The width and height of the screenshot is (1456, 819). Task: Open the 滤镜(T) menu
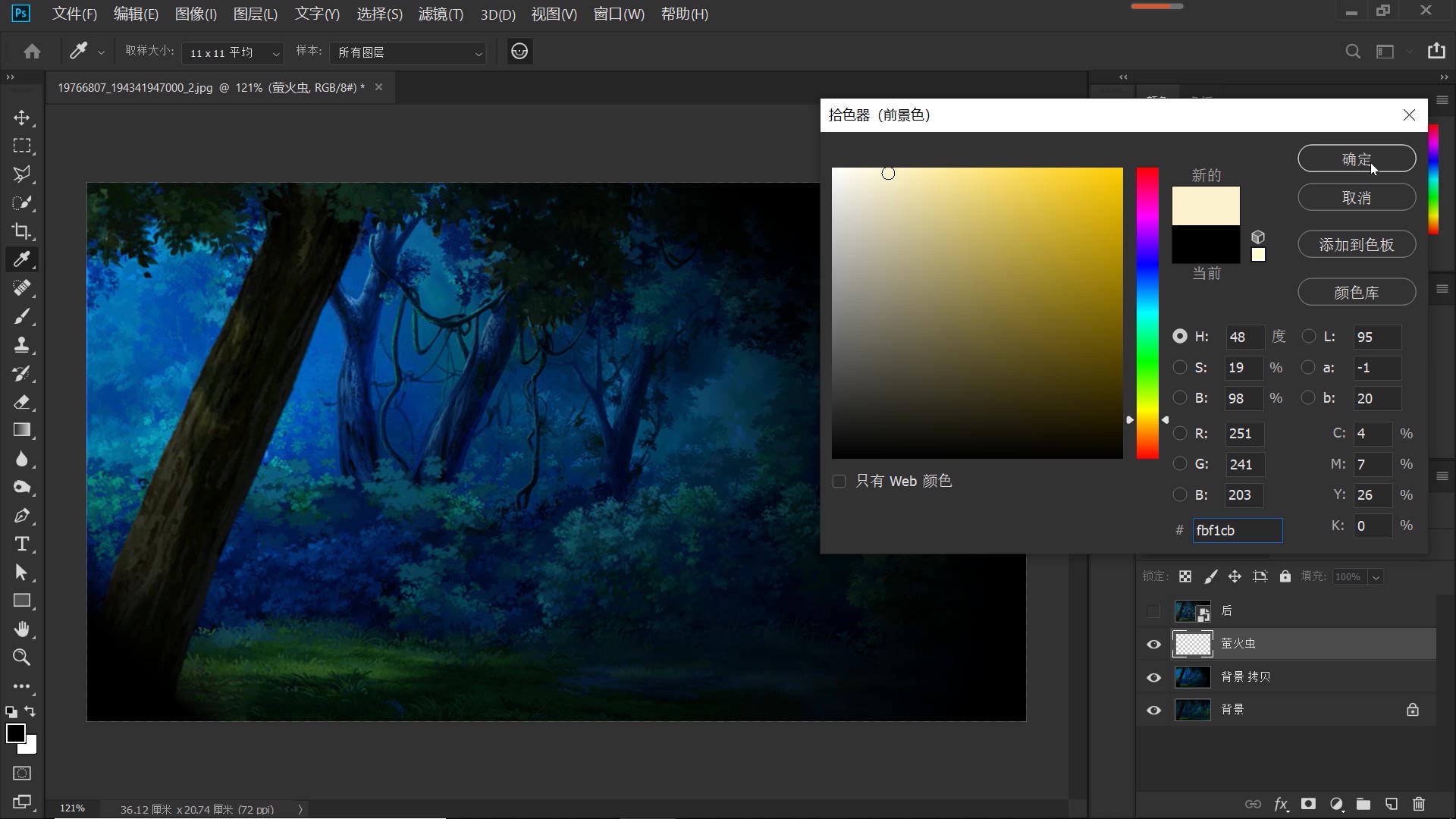[x=441, y=14]
